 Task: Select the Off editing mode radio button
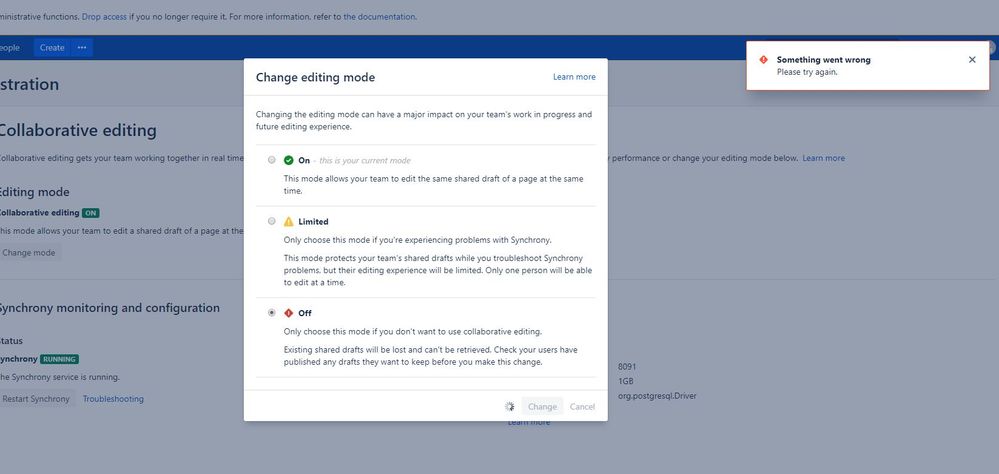point(272,313)
